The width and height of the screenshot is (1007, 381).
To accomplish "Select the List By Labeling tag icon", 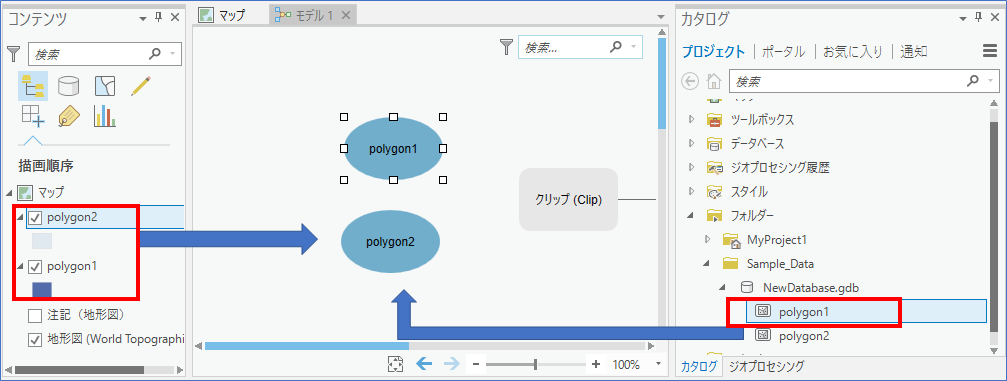I will pos(69,116).
